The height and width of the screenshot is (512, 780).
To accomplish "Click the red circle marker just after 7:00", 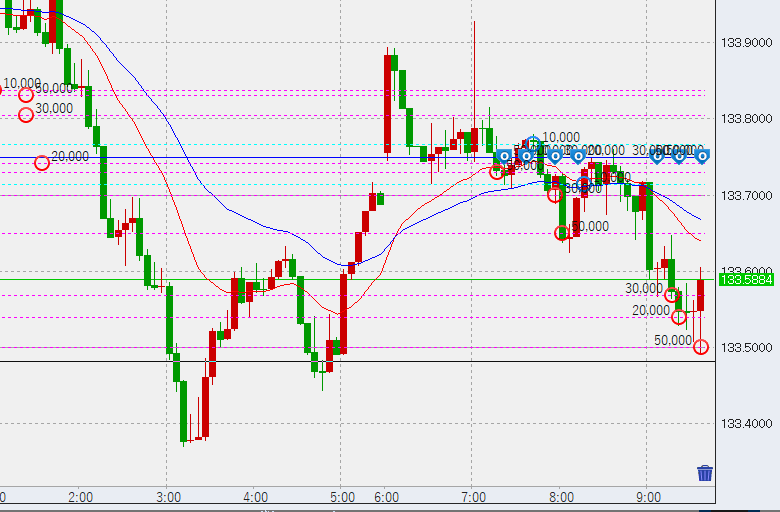I will point(497,172).
